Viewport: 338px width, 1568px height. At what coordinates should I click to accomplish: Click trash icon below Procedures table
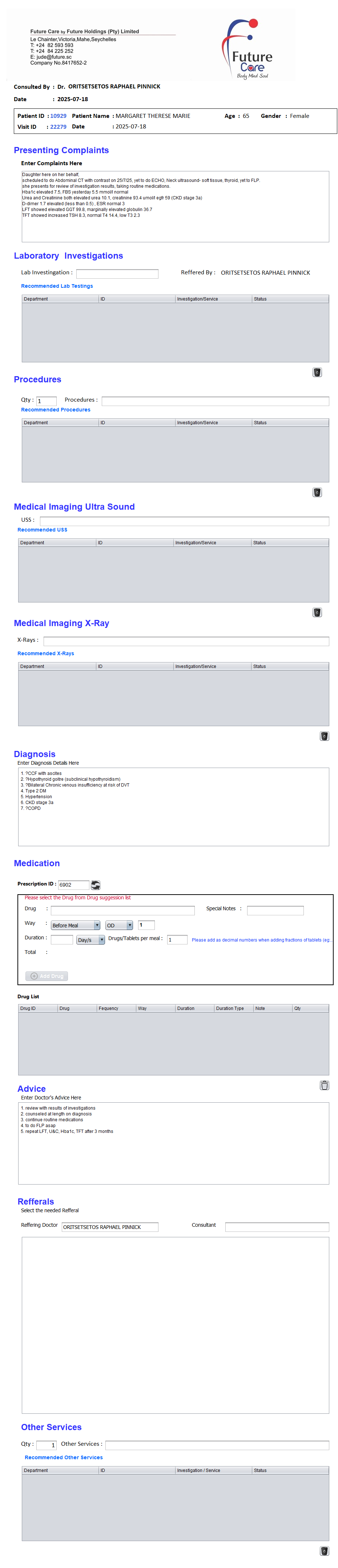tap(317, 492)
